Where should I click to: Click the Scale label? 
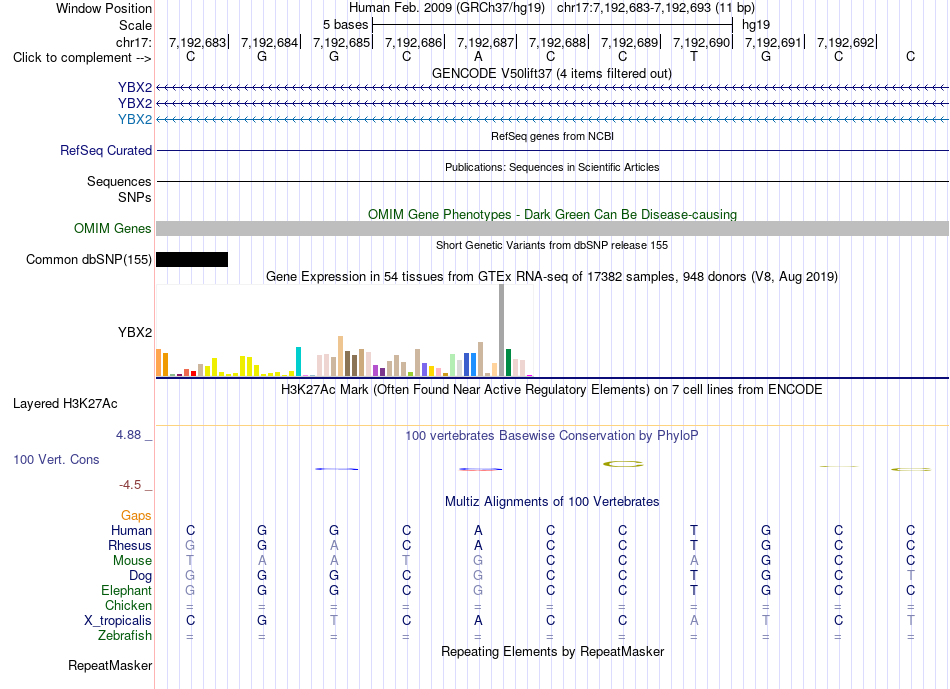tap(135, 25)
